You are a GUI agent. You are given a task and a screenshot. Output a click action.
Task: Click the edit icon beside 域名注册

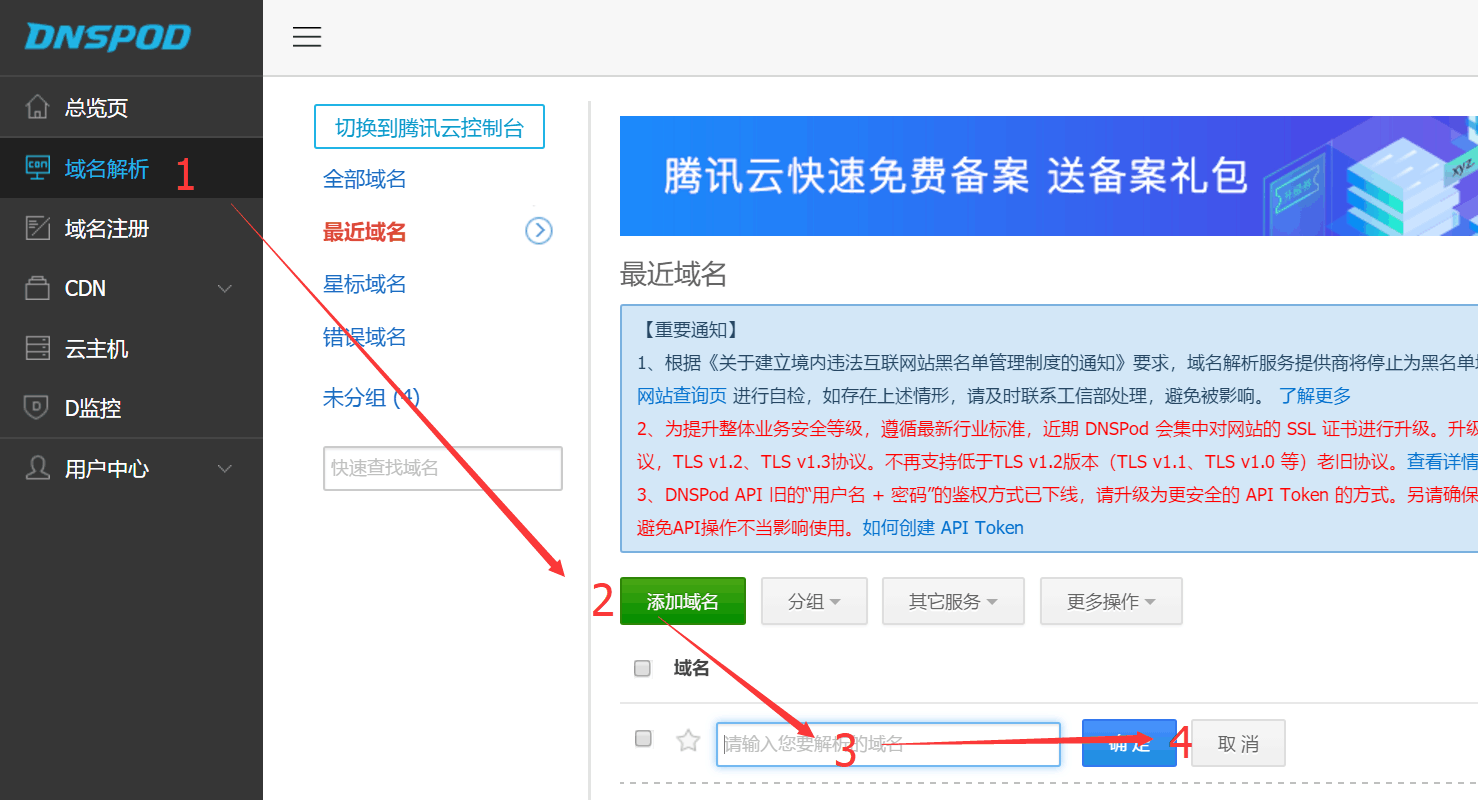click(37, 228)
